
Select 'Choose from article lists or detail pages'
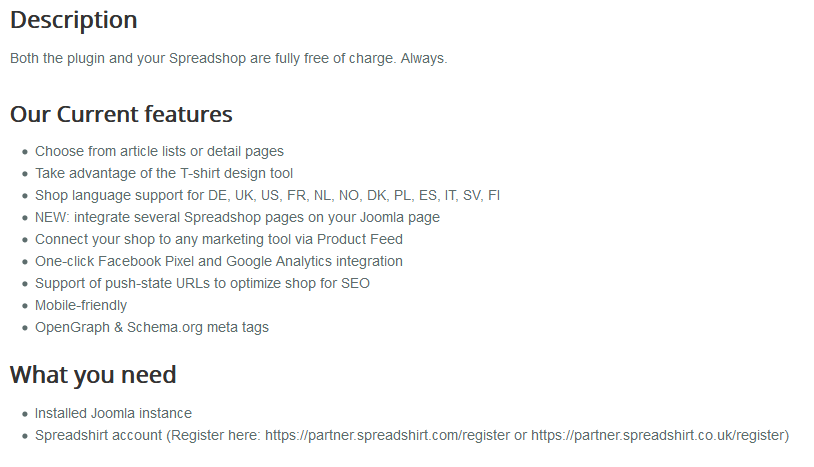tap(159, 151)
